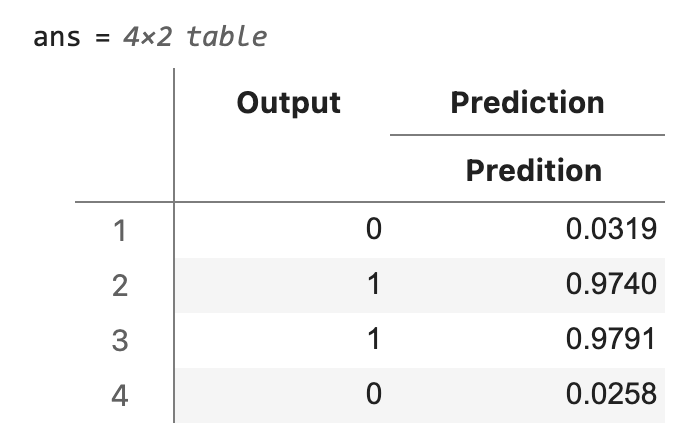The height and width of the screenshot is (438, 676).
Task: Select the nested "Predition" sub-header
Action: point(534,169)
